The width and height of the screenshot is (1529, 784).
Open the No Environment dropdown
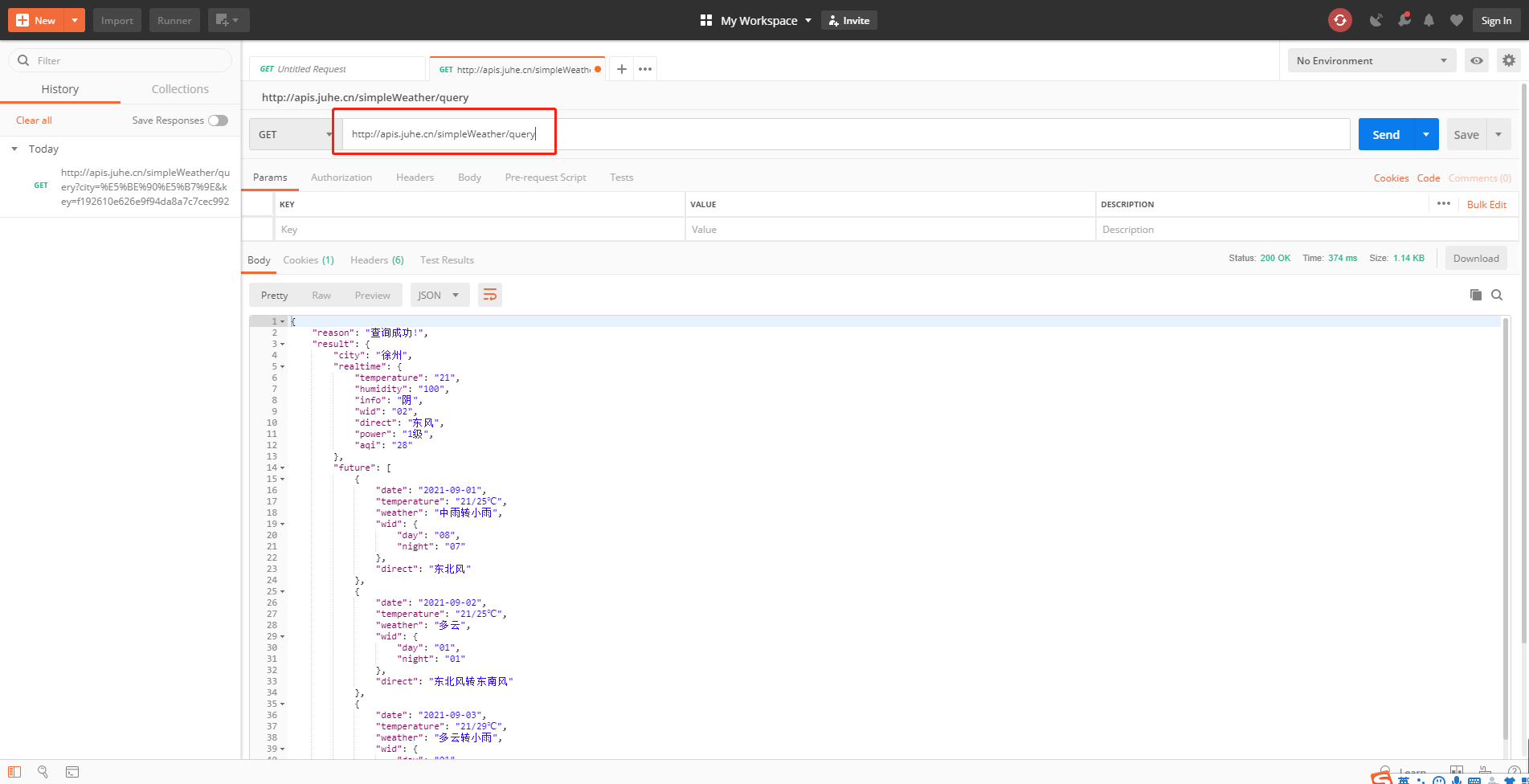pyautogui.click(x=1372, y=60)
